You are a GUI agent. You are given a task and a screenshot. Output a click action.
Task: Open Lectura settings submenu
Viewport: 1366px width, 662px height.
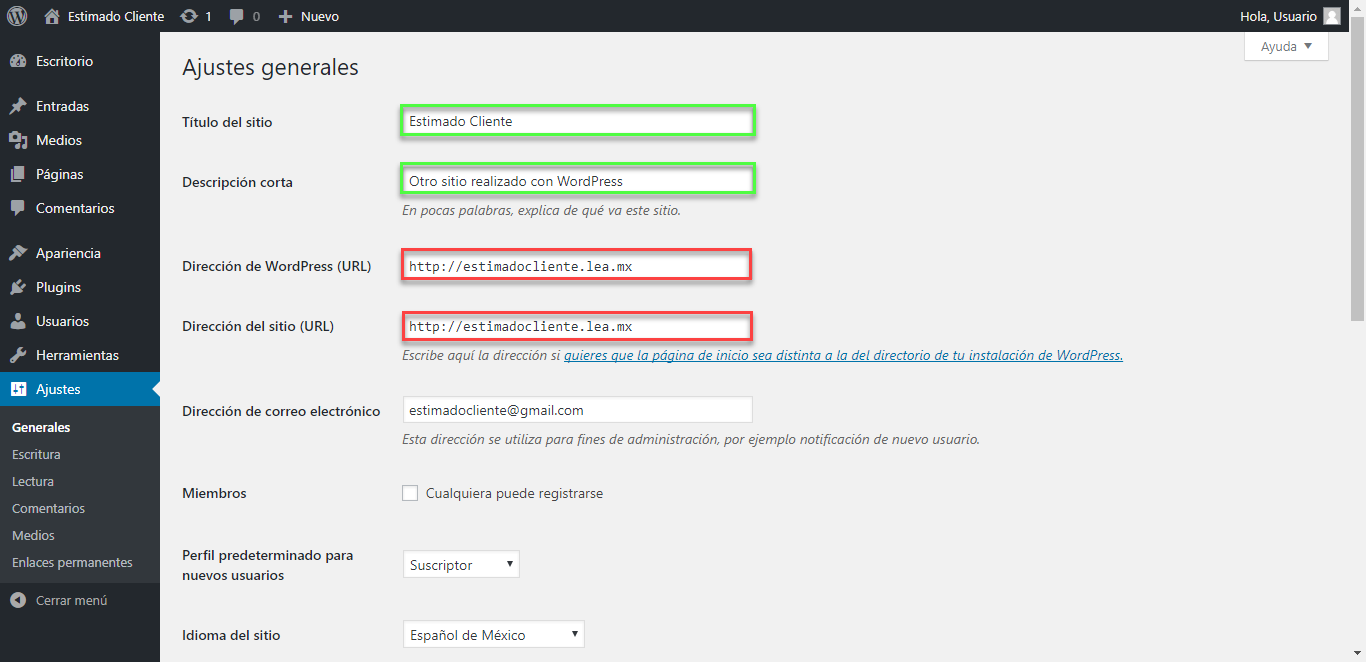coord(33,481)
